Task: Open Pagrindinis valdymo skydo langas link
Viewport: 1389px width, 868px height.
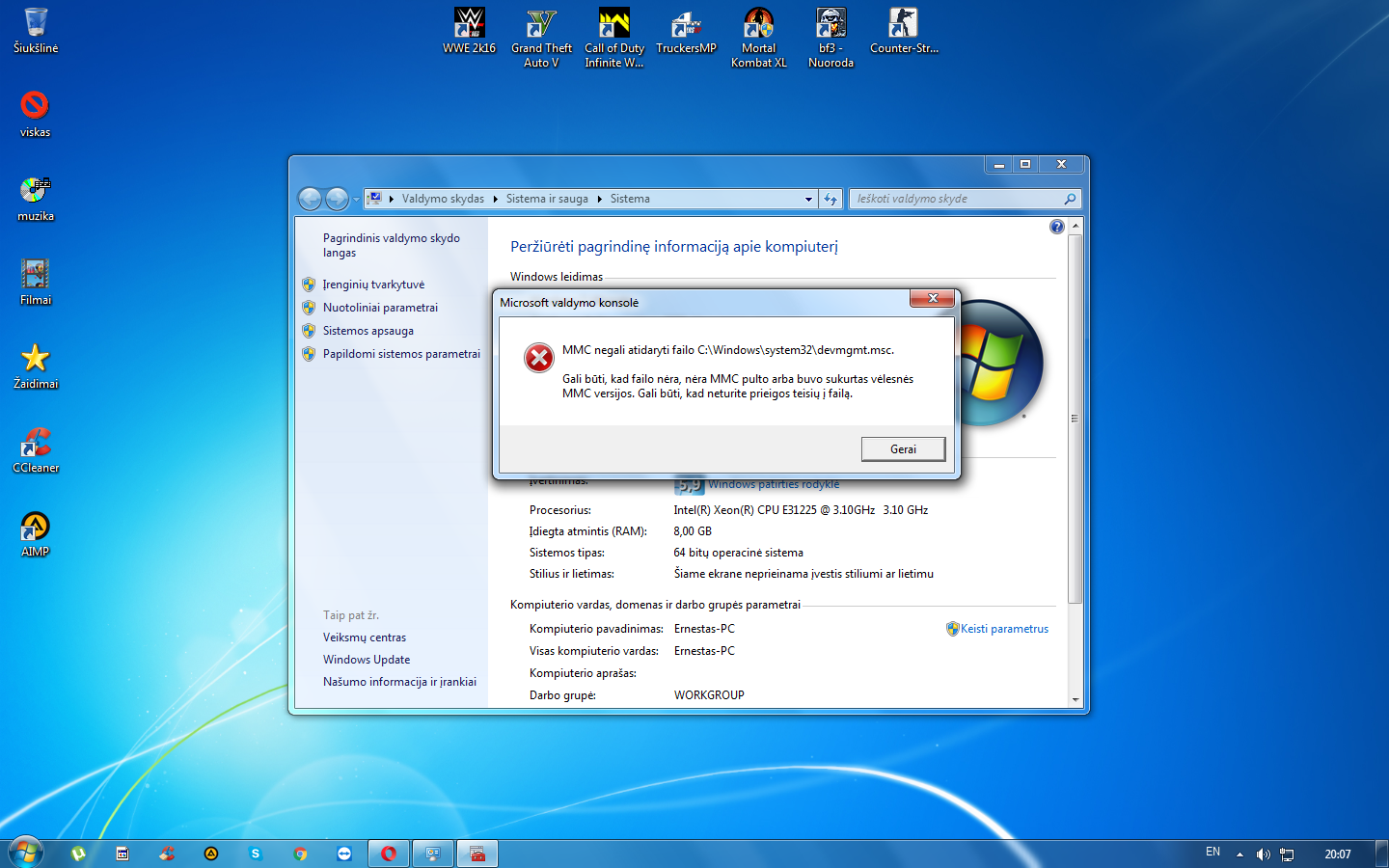Action: pyautogui.click(x=392, y=245)
